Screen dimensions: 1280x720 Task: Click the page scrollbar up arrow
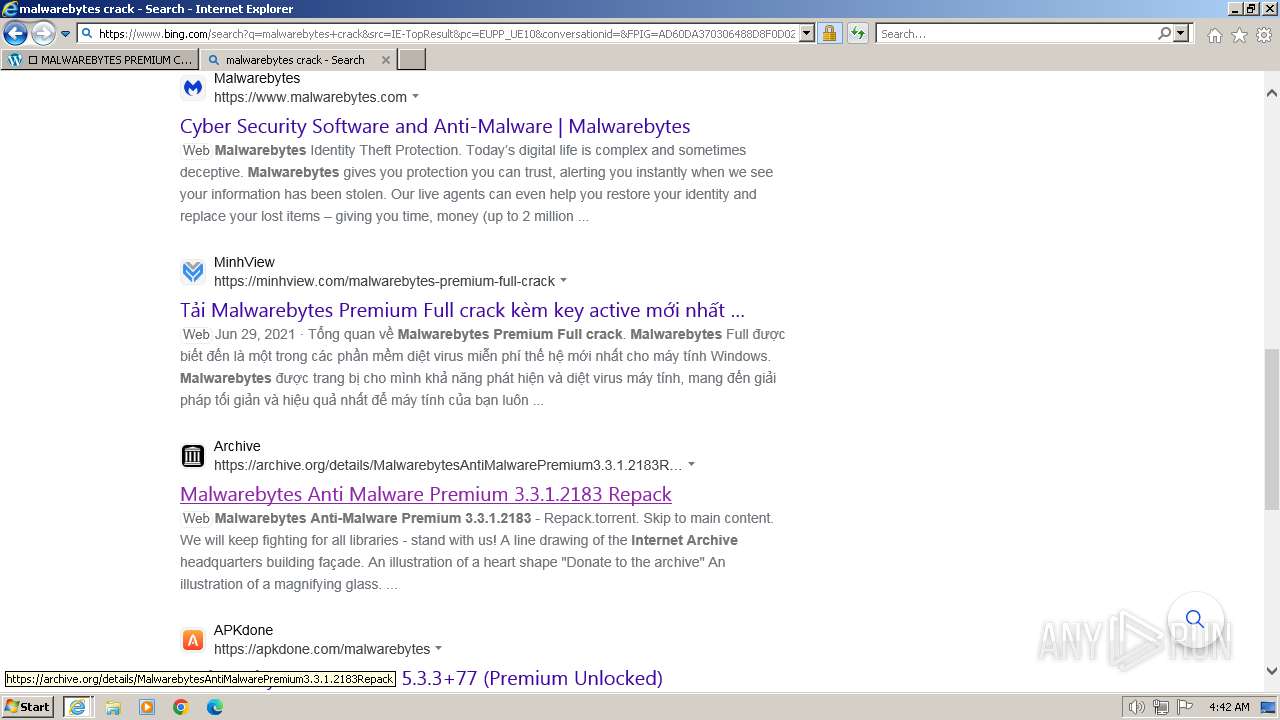tap(1272, 93)
